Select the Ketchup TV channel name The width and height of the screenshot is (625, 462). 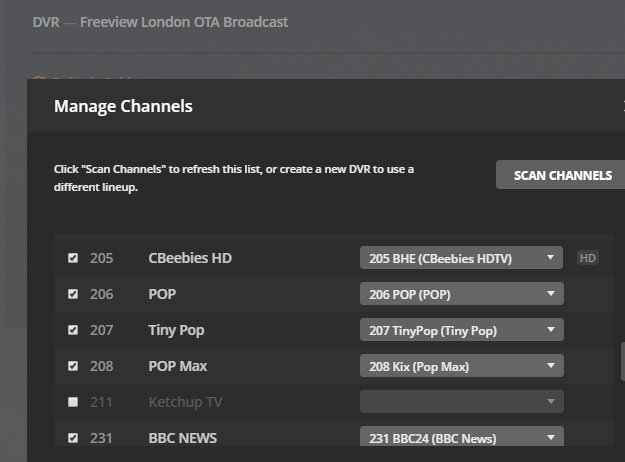(x=185, y=402)
